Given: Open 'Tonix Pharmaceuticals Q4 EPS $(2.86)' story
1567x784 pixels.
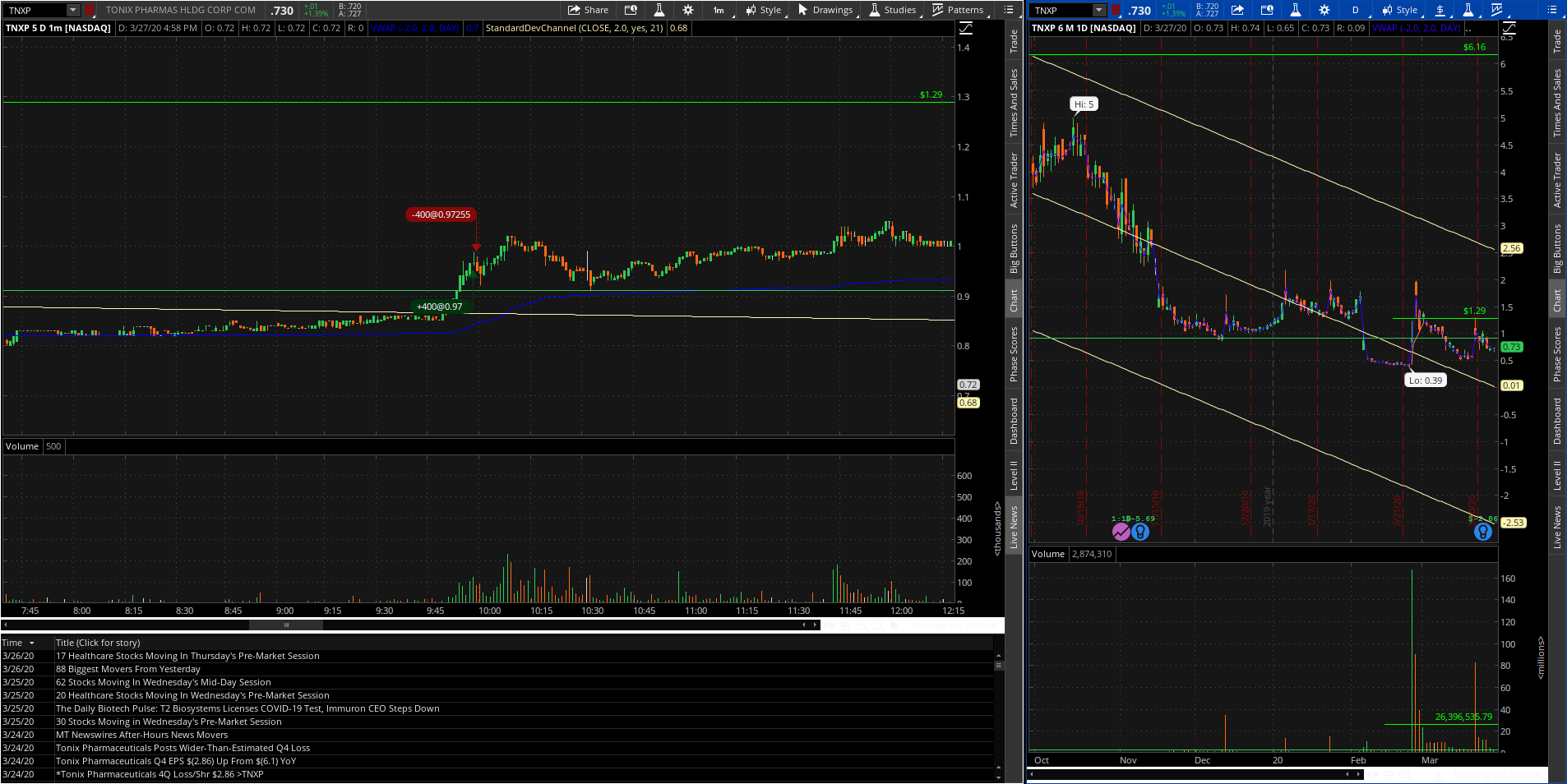Looking at the screenshot, I should click(176, 761).
